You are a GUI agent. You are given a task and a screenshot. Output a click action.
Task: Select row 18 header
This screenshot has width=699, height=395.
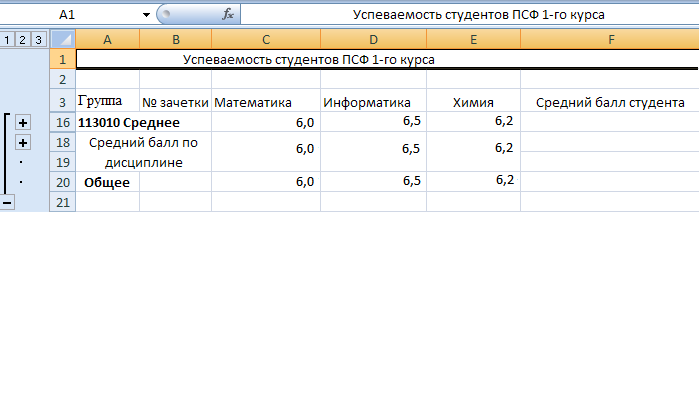(62, 142)
